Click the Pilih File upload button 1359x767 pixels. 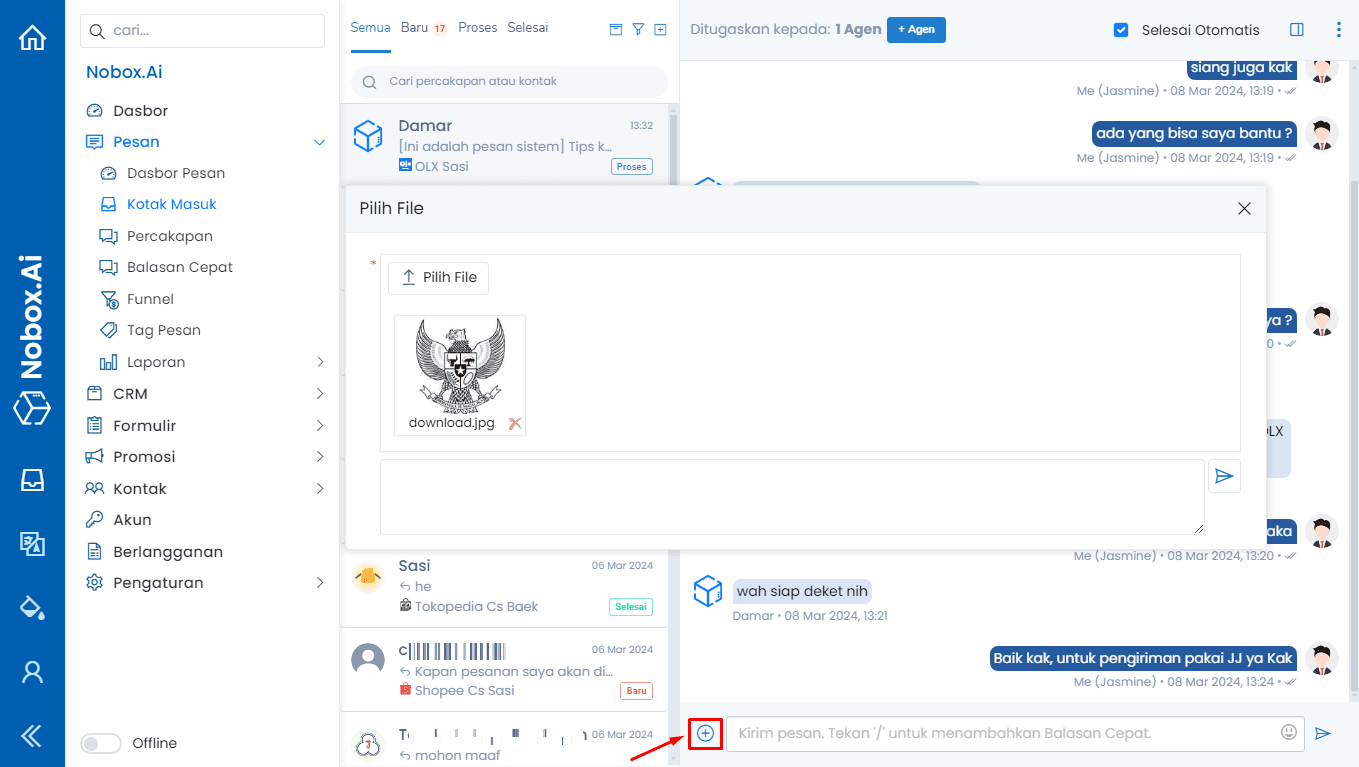[438, 277]
